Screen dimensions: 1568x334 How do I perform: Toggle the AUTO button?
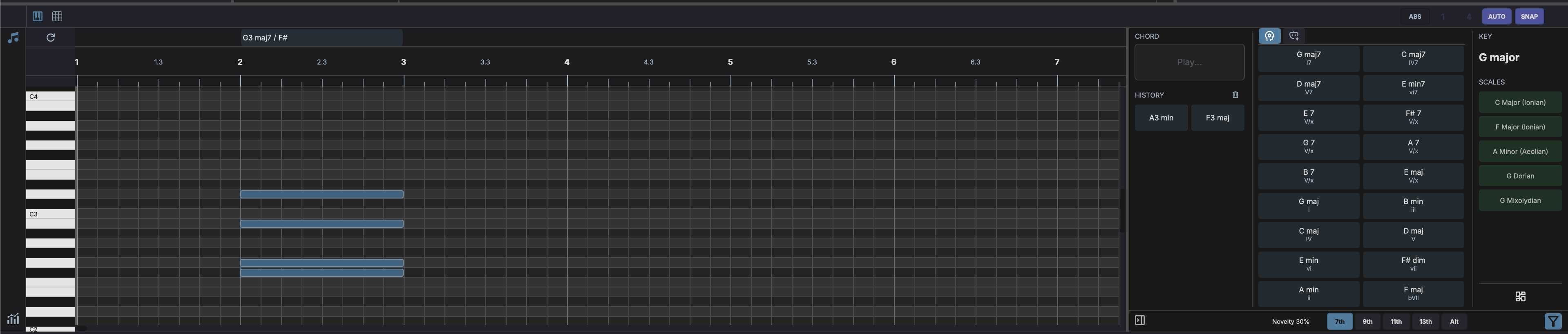[x=1496, y=16]
